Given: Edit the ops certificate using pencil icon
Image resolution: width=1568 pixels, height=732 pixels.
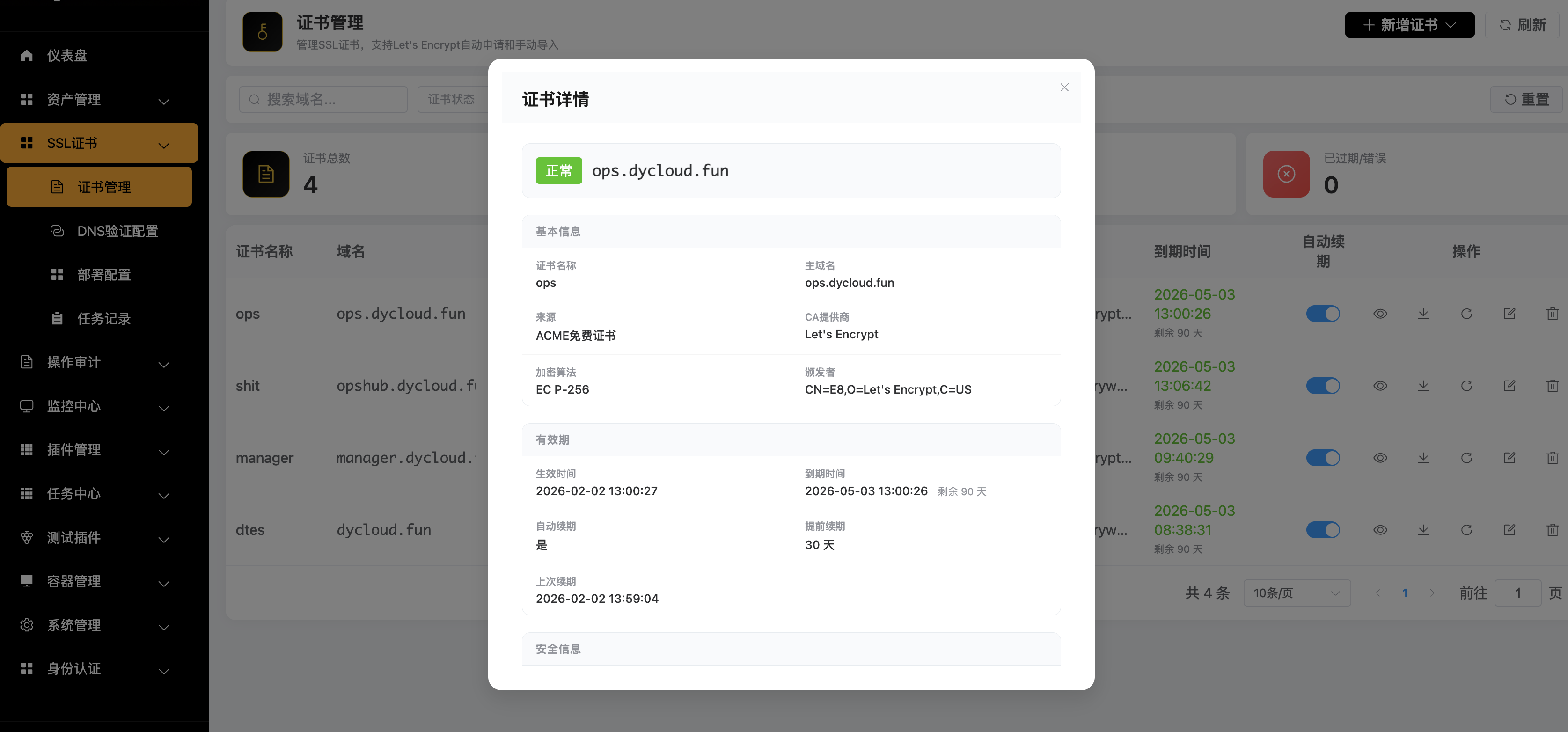Looking at the screenshot, I should coord(1510,314).
